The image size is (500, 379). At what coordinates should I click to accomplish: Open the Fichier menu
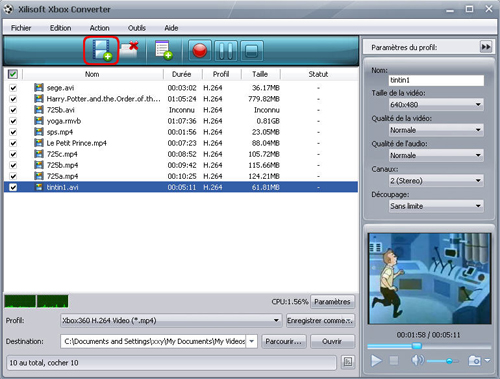pos(21,28)
